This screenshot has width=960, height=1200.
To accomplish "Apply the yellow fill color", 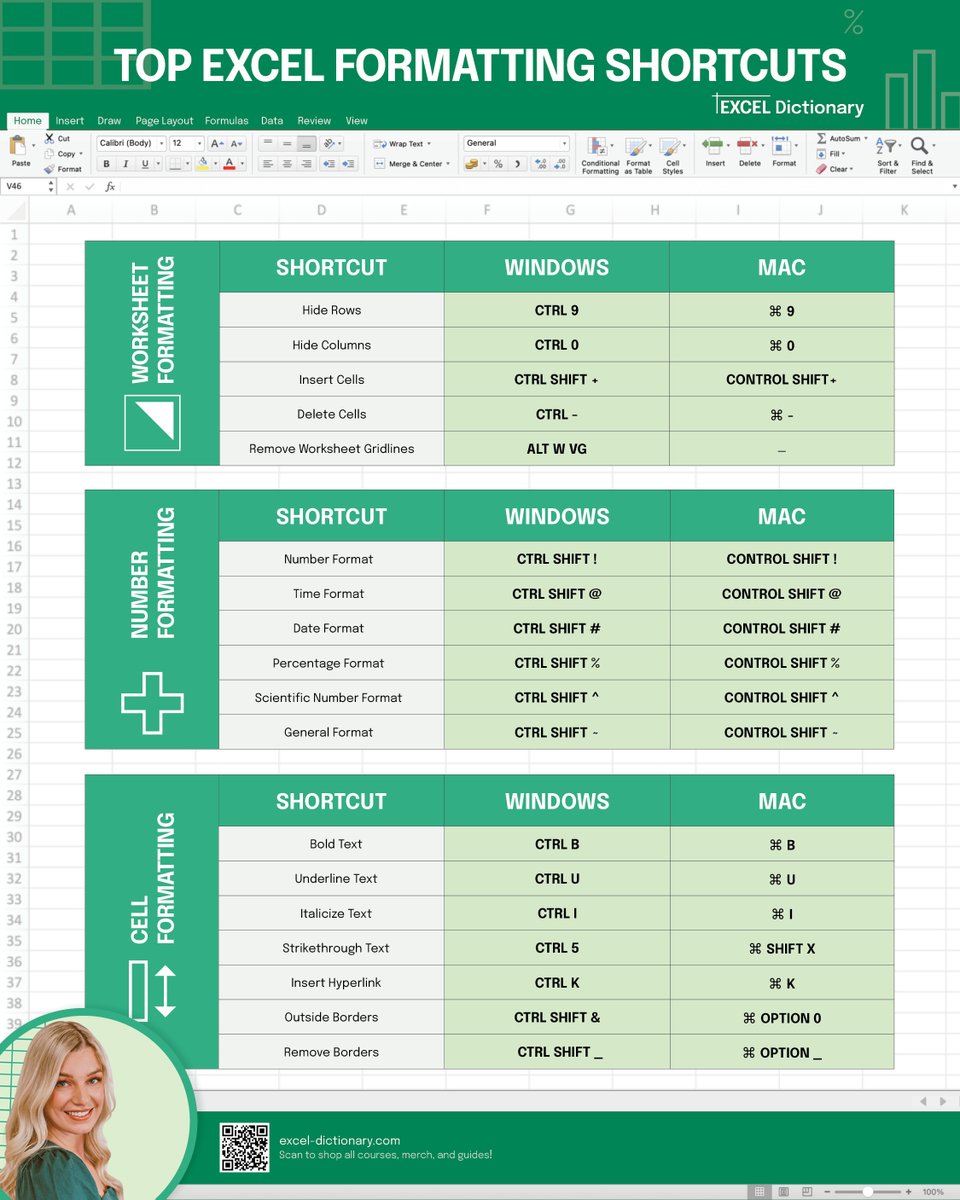I will pyautogui.click(x=202, y=164).
